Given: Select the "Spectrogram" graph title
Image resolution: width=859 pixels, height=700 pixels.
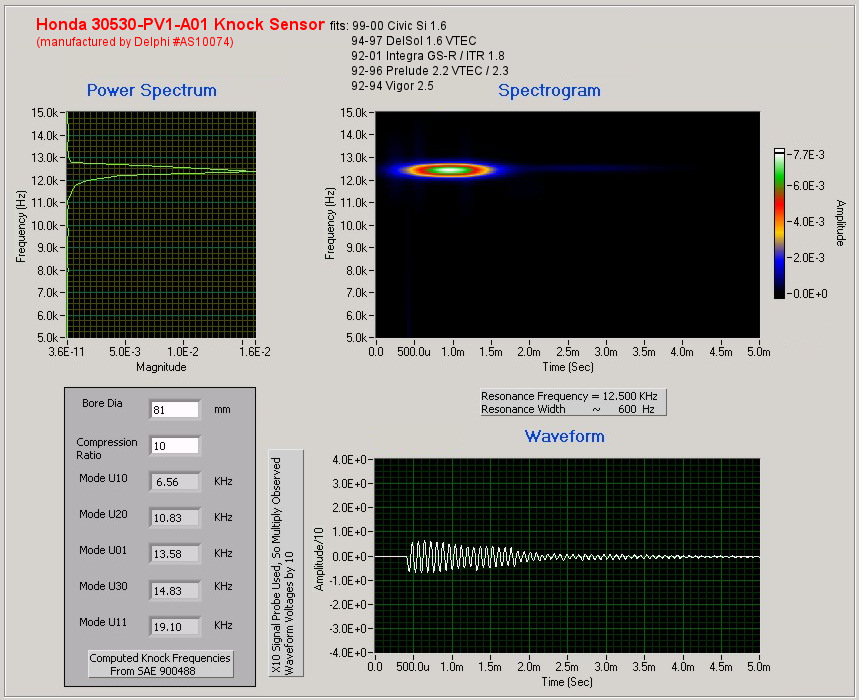Looking at the screenshot, I should [x=549, y=90].
